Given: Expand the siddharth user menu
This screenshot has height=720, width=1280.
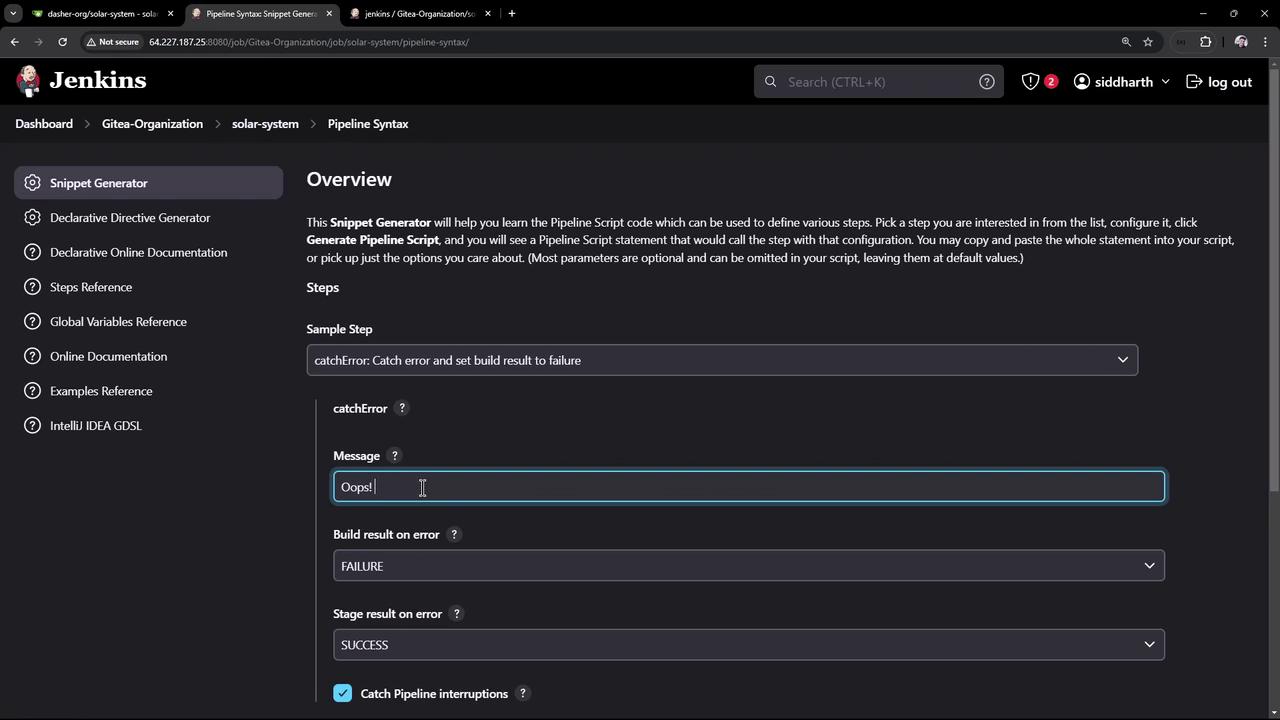Looking at the screenshot, I should [1121, 82].
